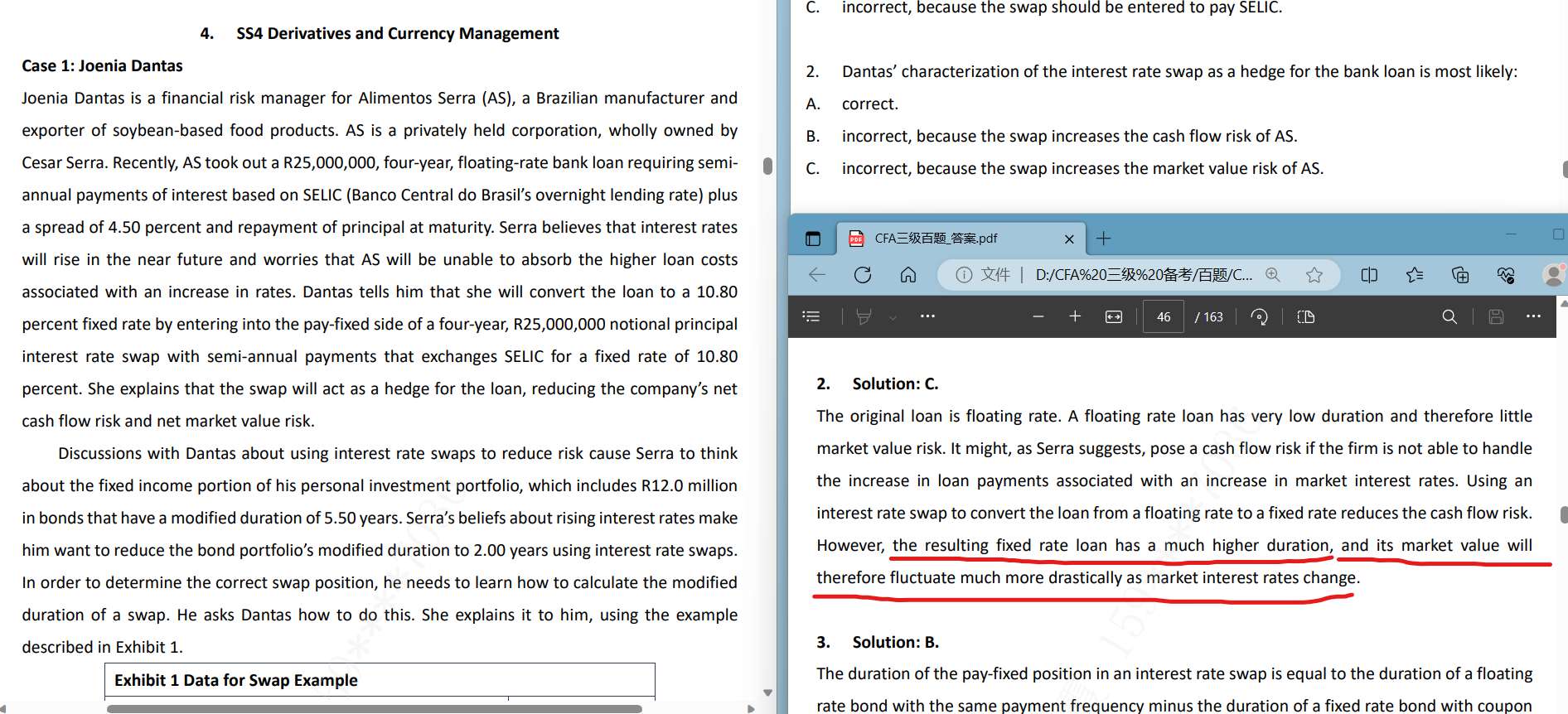This screenshot has width=1568, height=714.
Task: Open browser Collections panel
Action: pos(1460,275)
